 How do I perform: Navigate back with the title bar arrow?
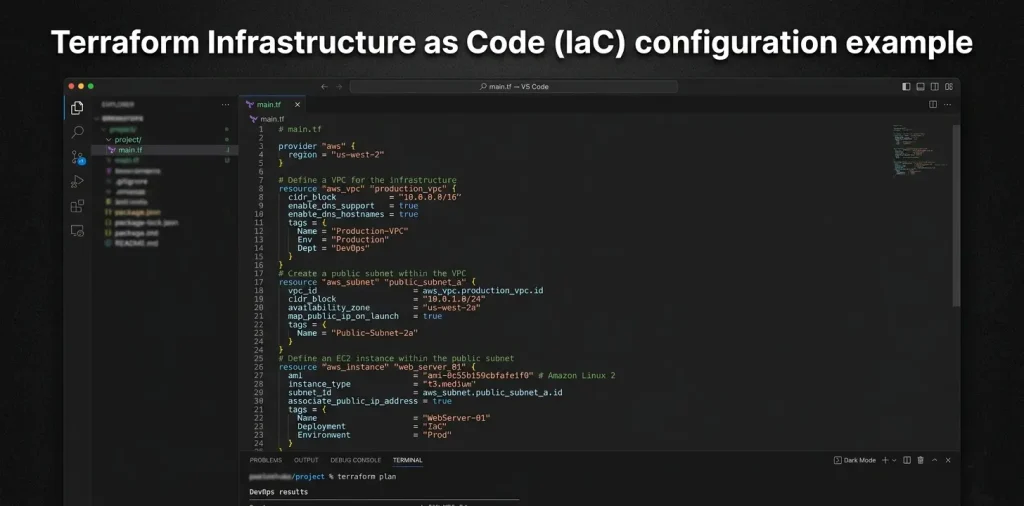[x=324, y=86]
